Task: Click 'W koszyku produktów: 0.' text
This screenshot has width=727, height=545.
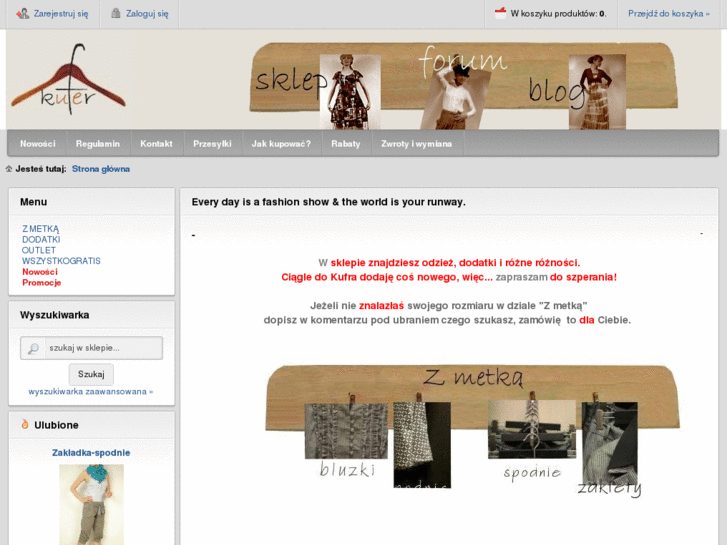Action: (x=558, y=14)
